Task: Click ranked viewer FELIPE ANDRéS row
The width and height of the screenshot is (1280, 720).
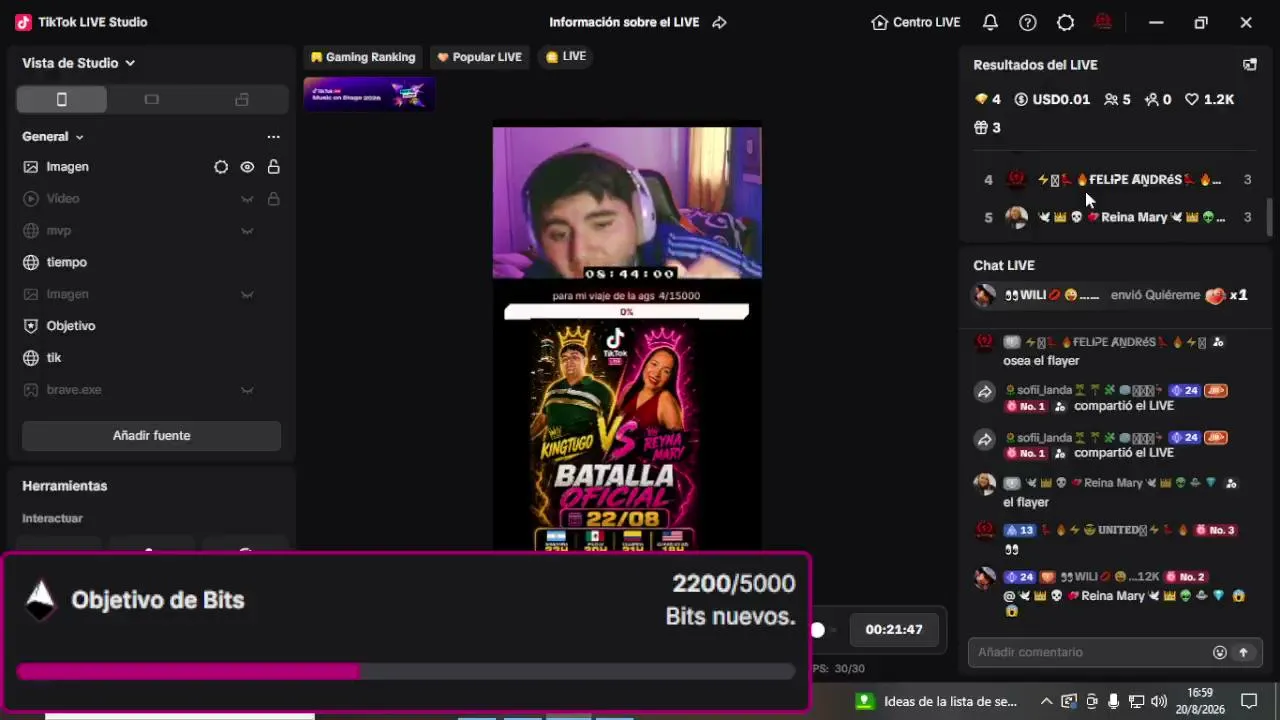Action: [1116, 180]
